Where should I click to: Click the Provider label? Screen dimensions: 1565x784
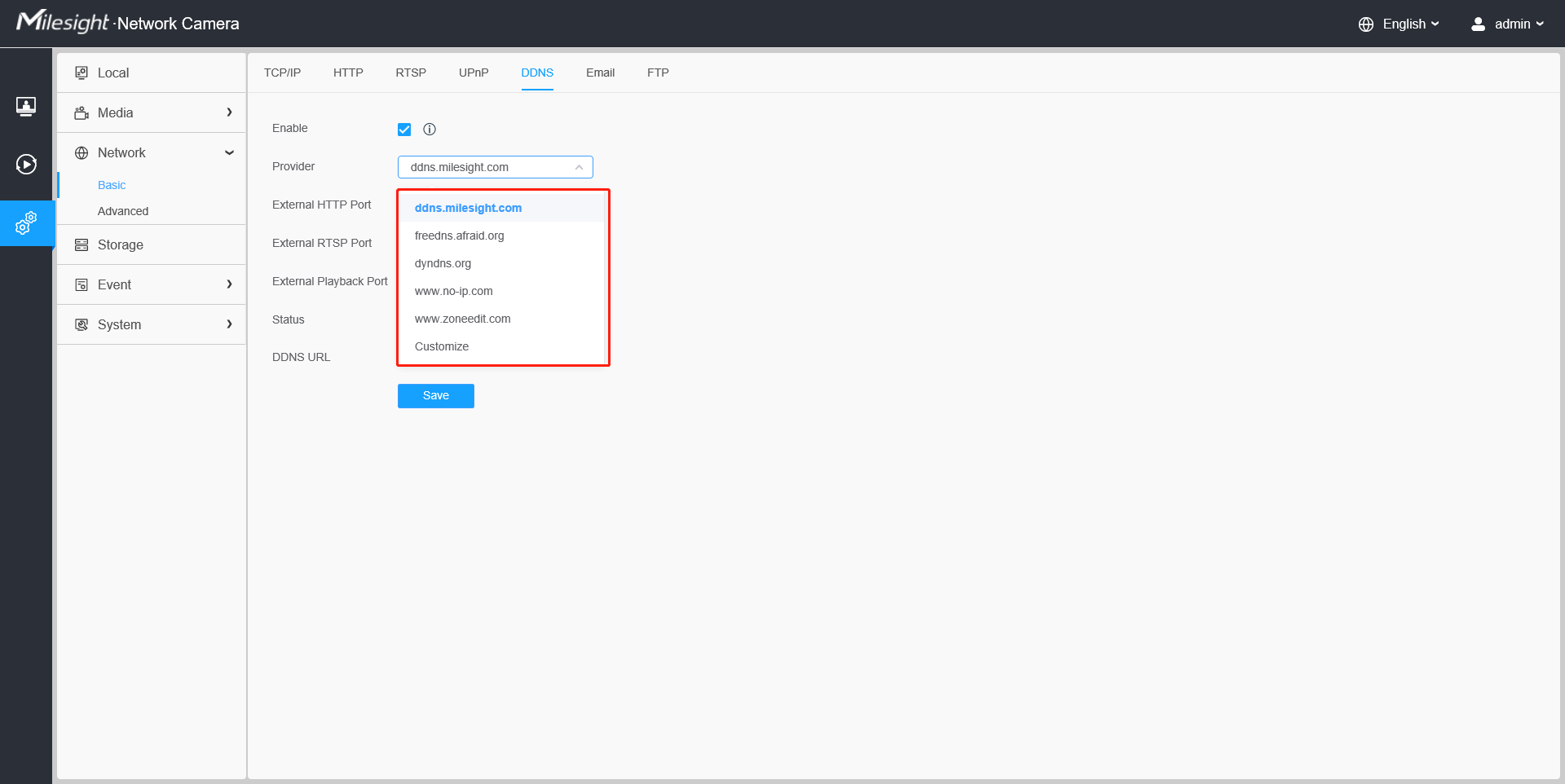point(293,166)
